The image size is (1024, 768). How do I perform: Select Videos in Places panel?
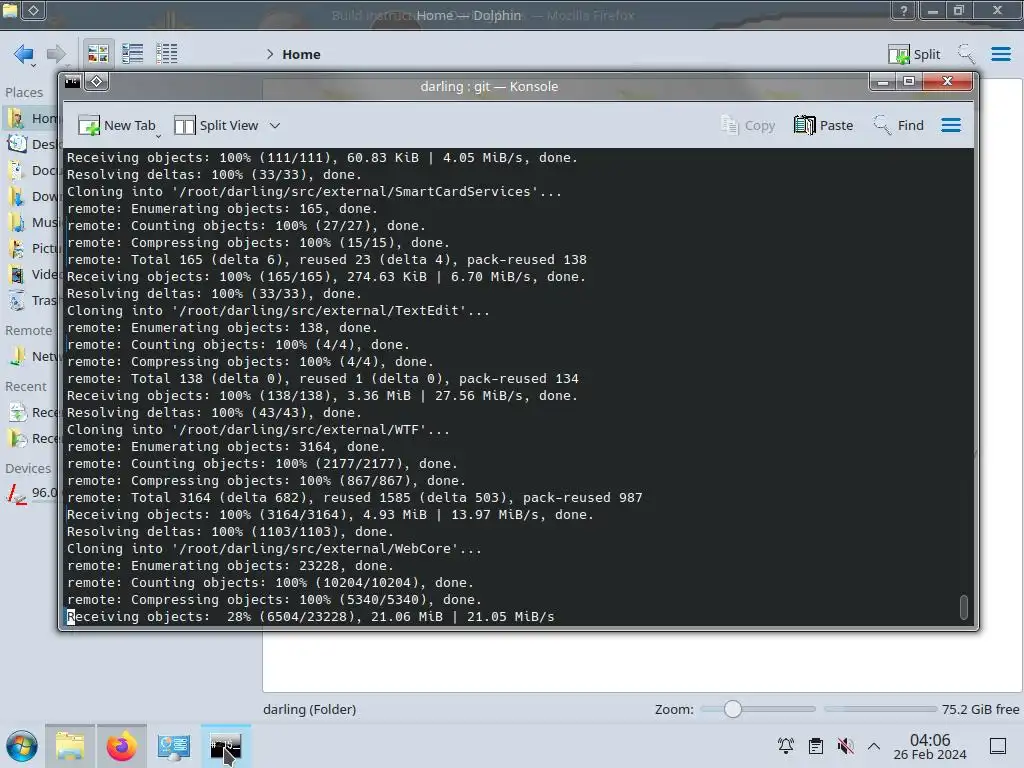click(x=30, y=274)
